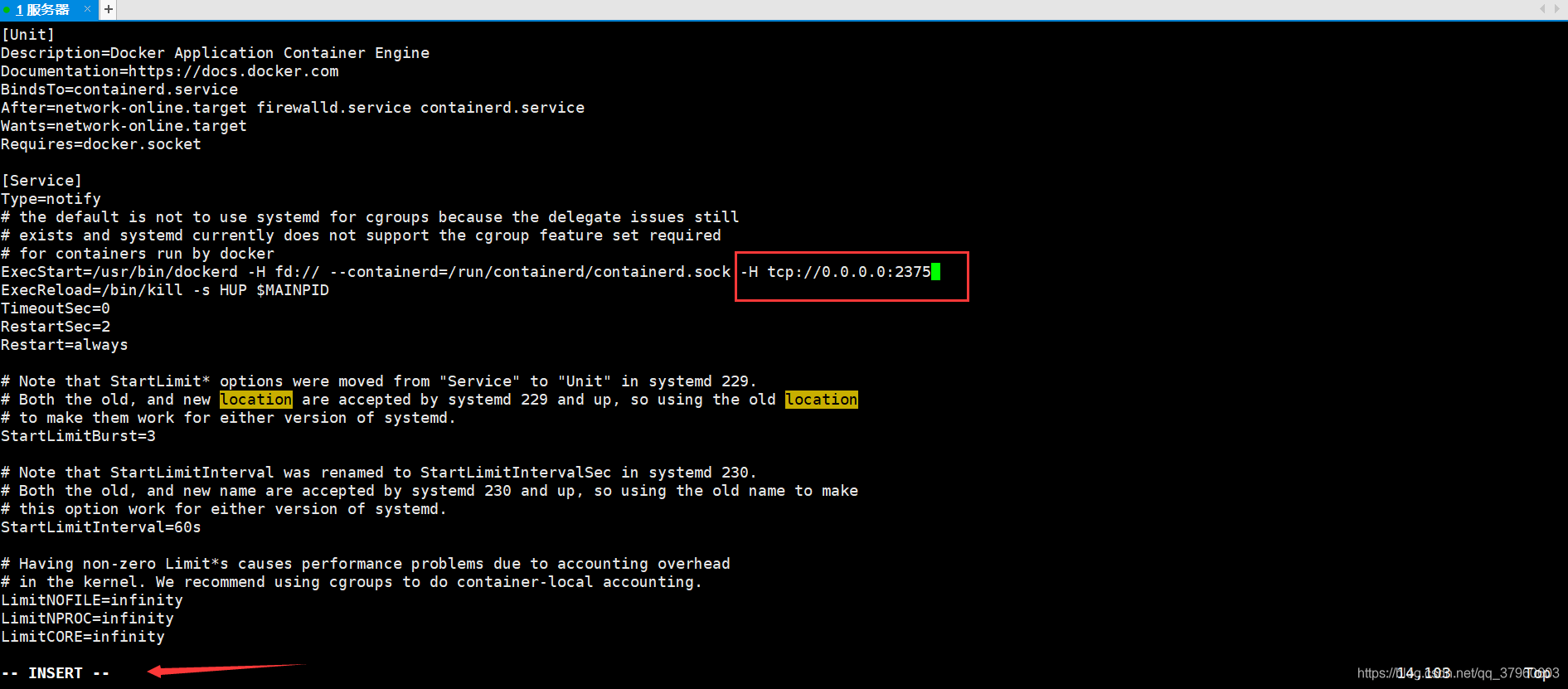The height and width of the screenshot is (689, 1568).
Task: Click the [Service] section header
Action: click(x=41, y=181)
